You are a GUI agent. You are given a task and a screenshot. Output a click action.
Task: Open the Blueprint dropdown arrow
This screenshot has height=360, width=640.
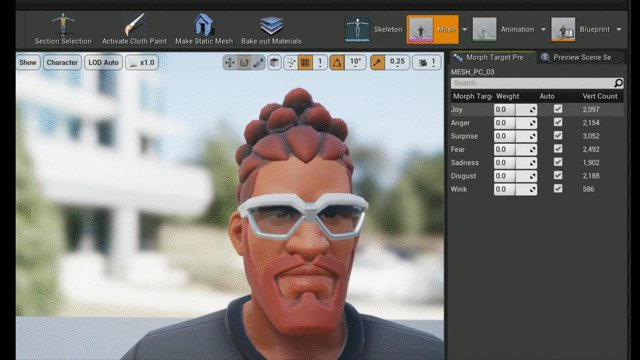(x=619, y=29)
